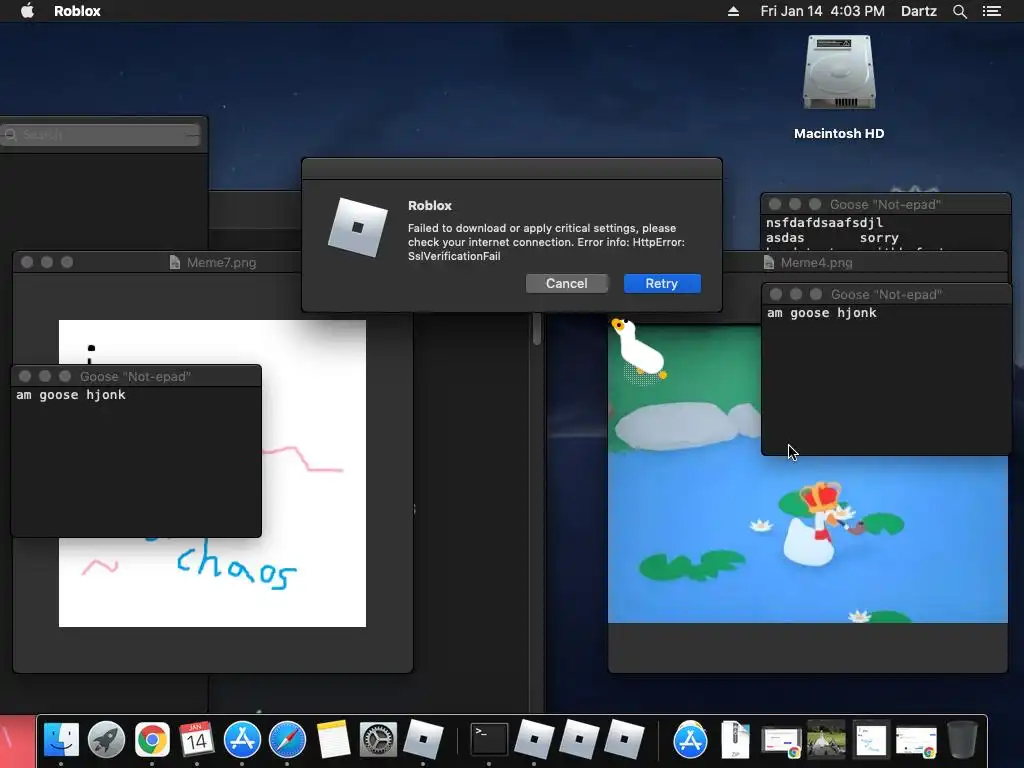Click the date and time in menu bar
1024x768 pixels.
pyautogui.click(x=822, y=11)
